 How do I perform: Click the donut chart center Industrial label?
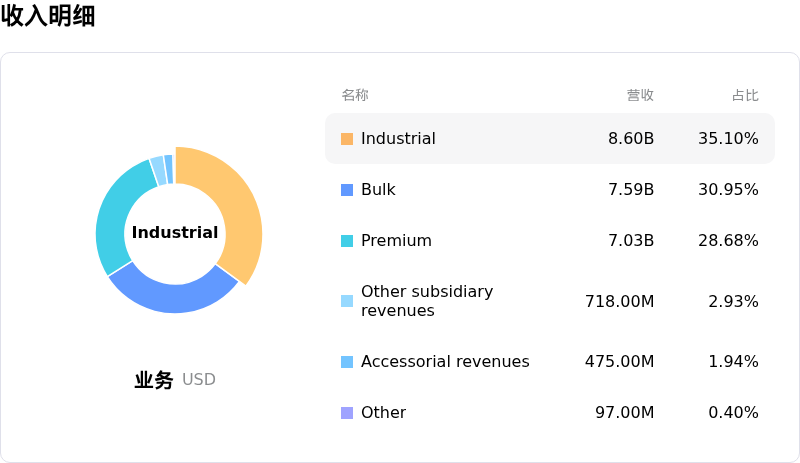pyautogui.click(x=175, y=233)
